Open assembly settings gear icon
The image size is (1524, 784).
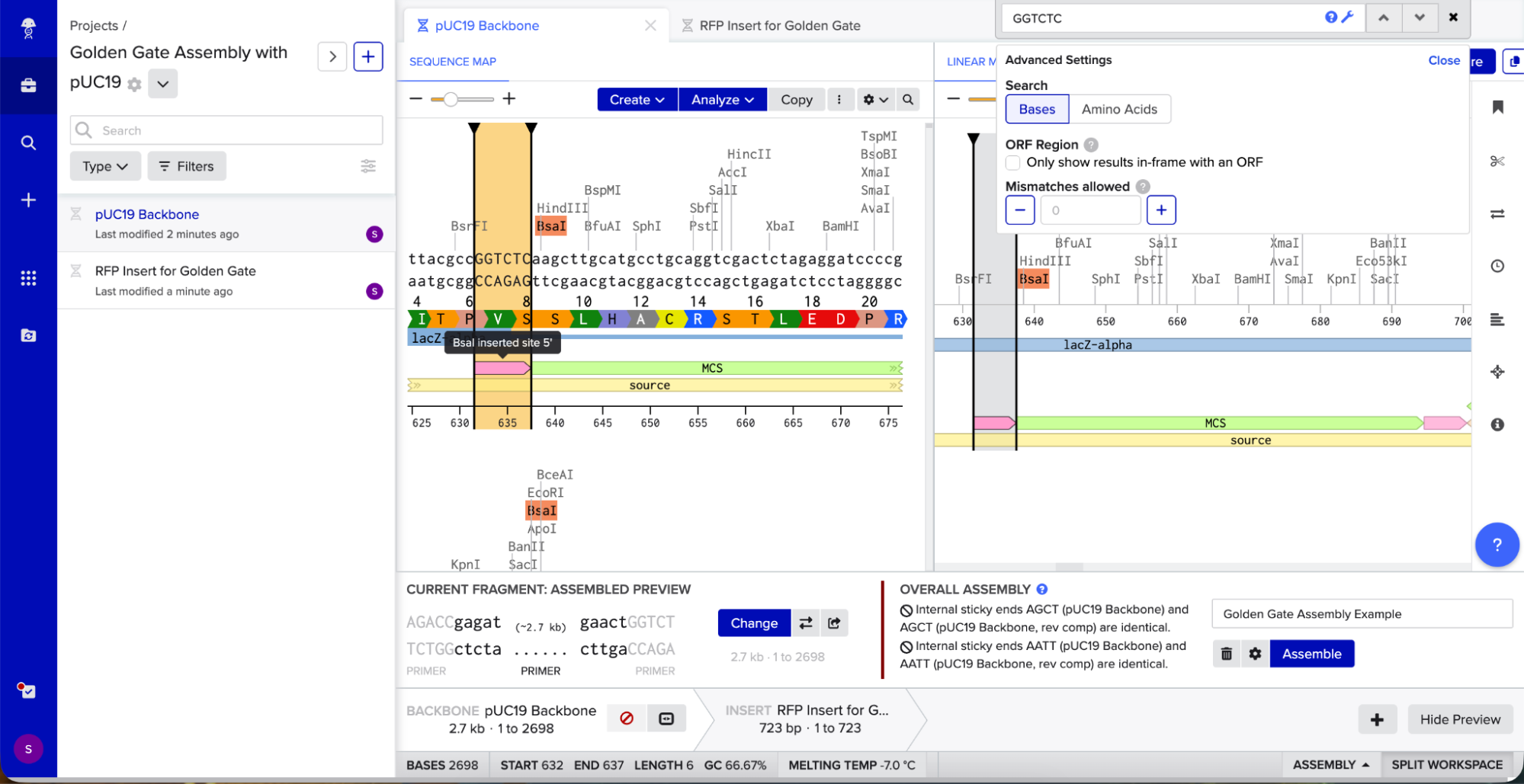pos(1255,654)
